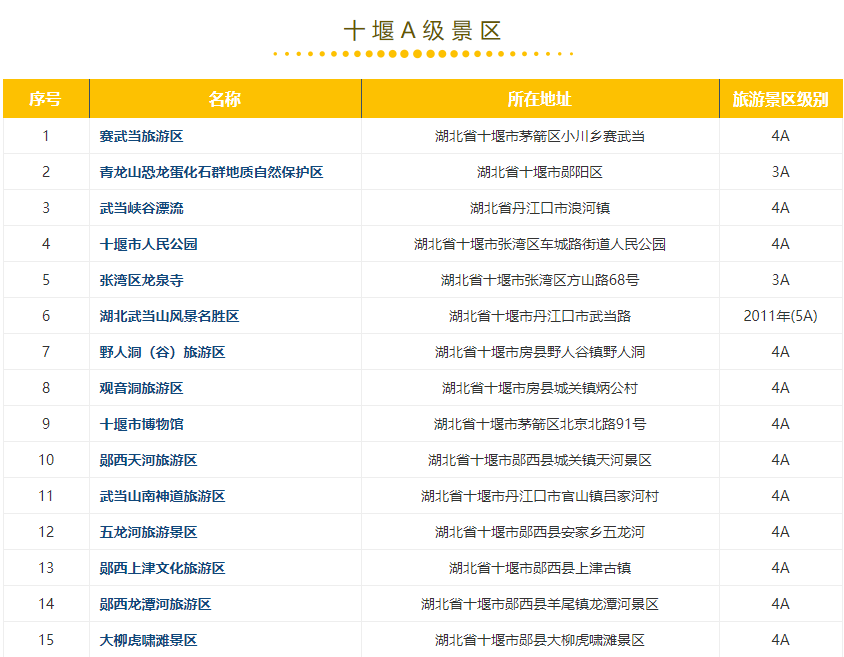Image resolution: width=844 pixels, height=657 pixels.
Task: Click 武当山南神道旅游区 link
Action: pyautogui.click(x=162, y=497)
